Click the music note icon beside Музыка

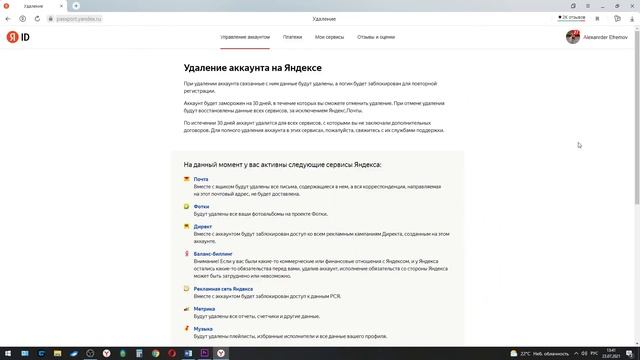pos(187,328)
